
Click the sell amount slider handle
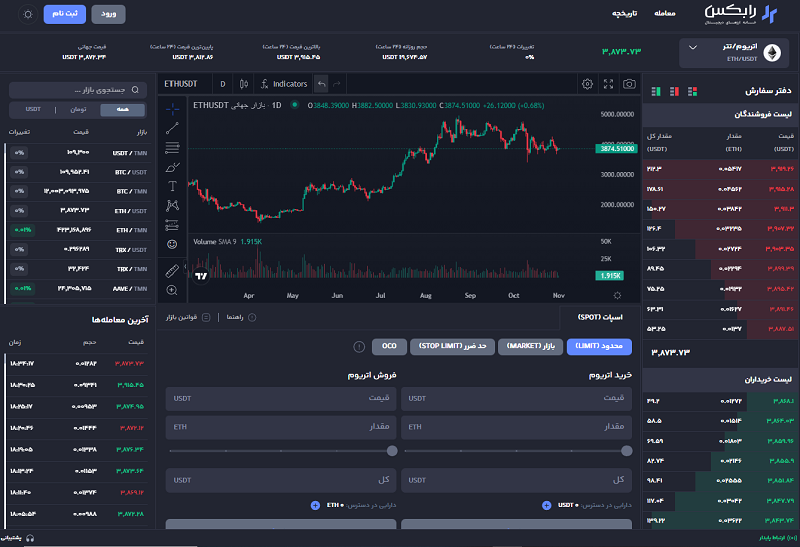392,451
